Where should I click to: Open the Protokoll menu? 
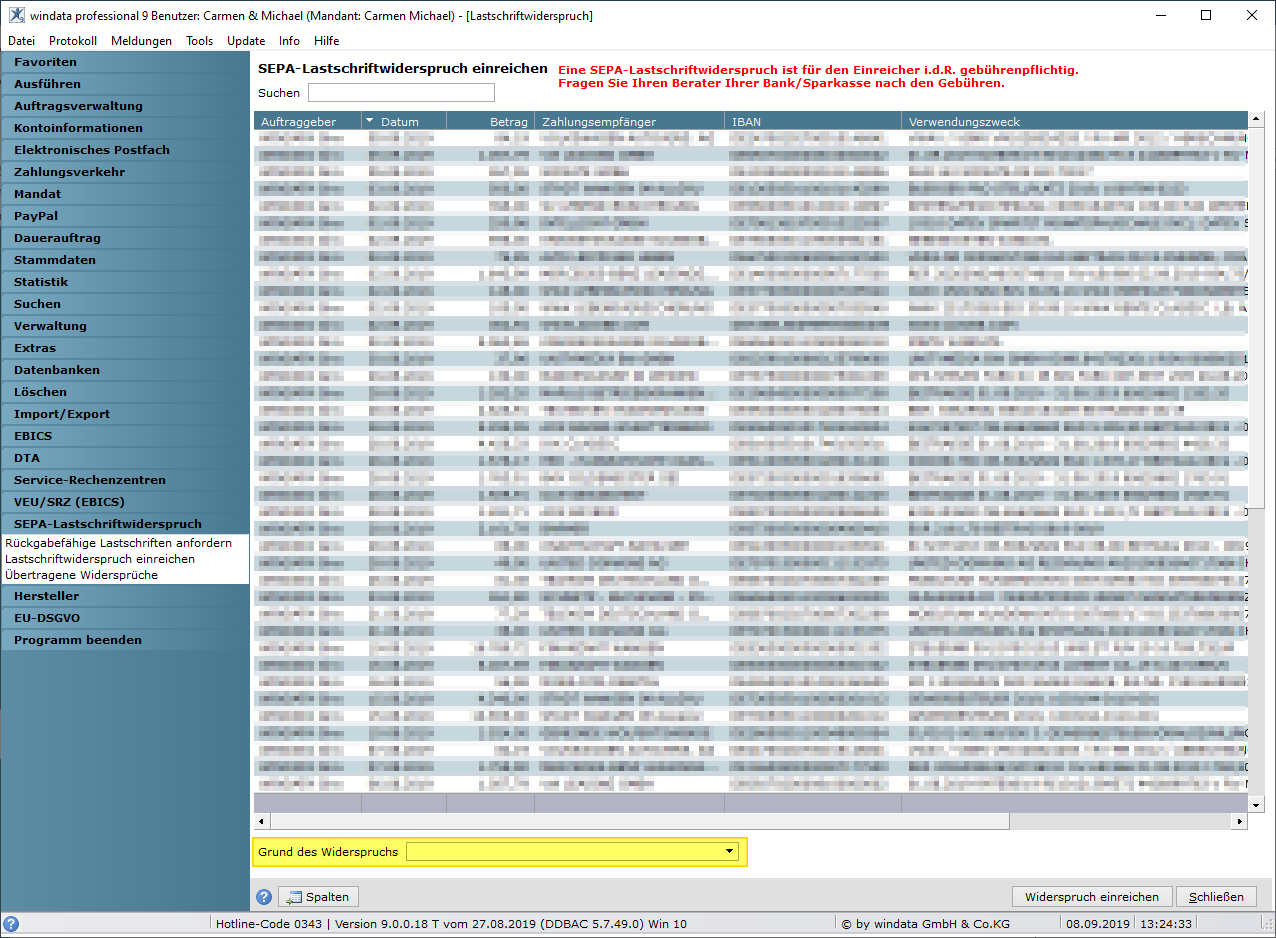click(73, 41)
